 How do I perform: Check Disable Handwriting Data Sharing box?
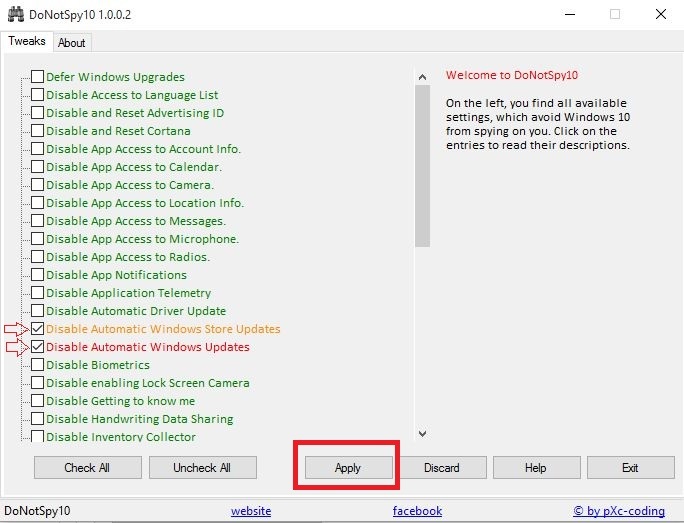coord(38,419)
